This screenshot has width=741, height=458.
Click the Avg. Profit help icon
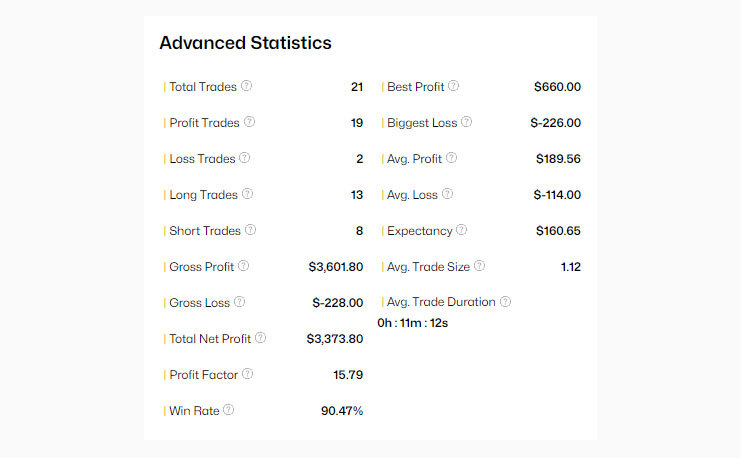pos(452,158)
